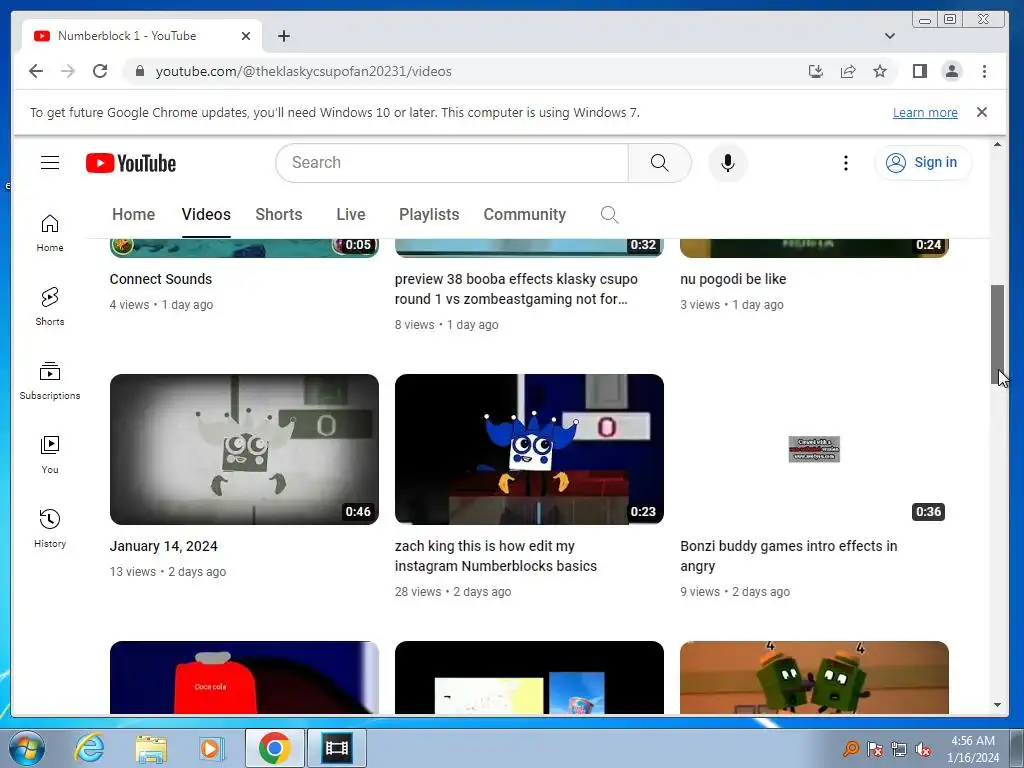The image size is (1024, 768).
Task: Open the Learn more link
Action: click(x=925, y=112)
